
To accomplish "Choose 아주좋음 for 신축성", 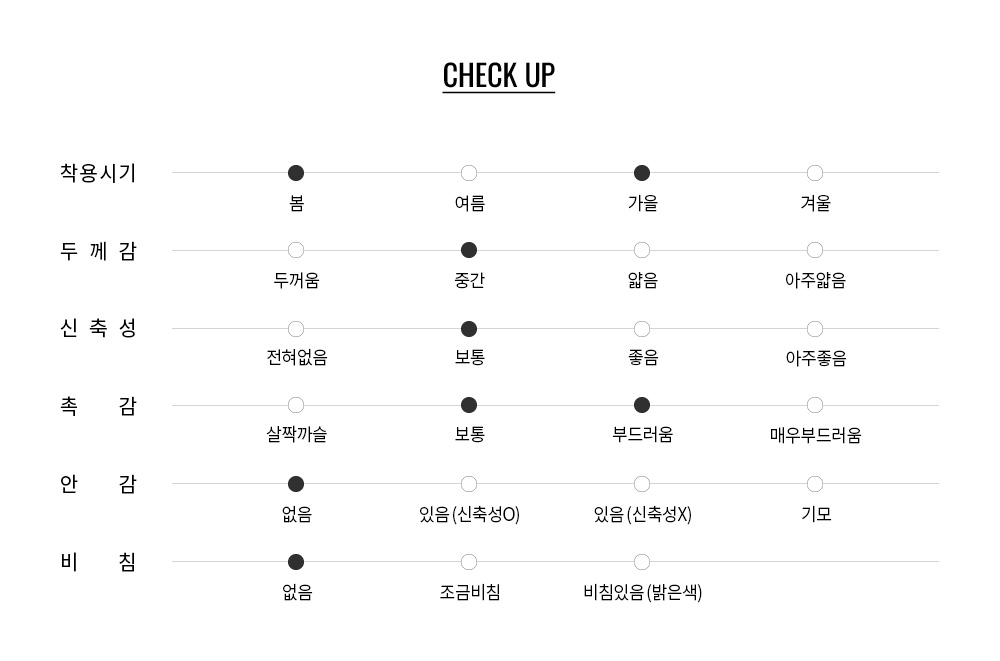I will pyautogui.click(x=815, y=329).
